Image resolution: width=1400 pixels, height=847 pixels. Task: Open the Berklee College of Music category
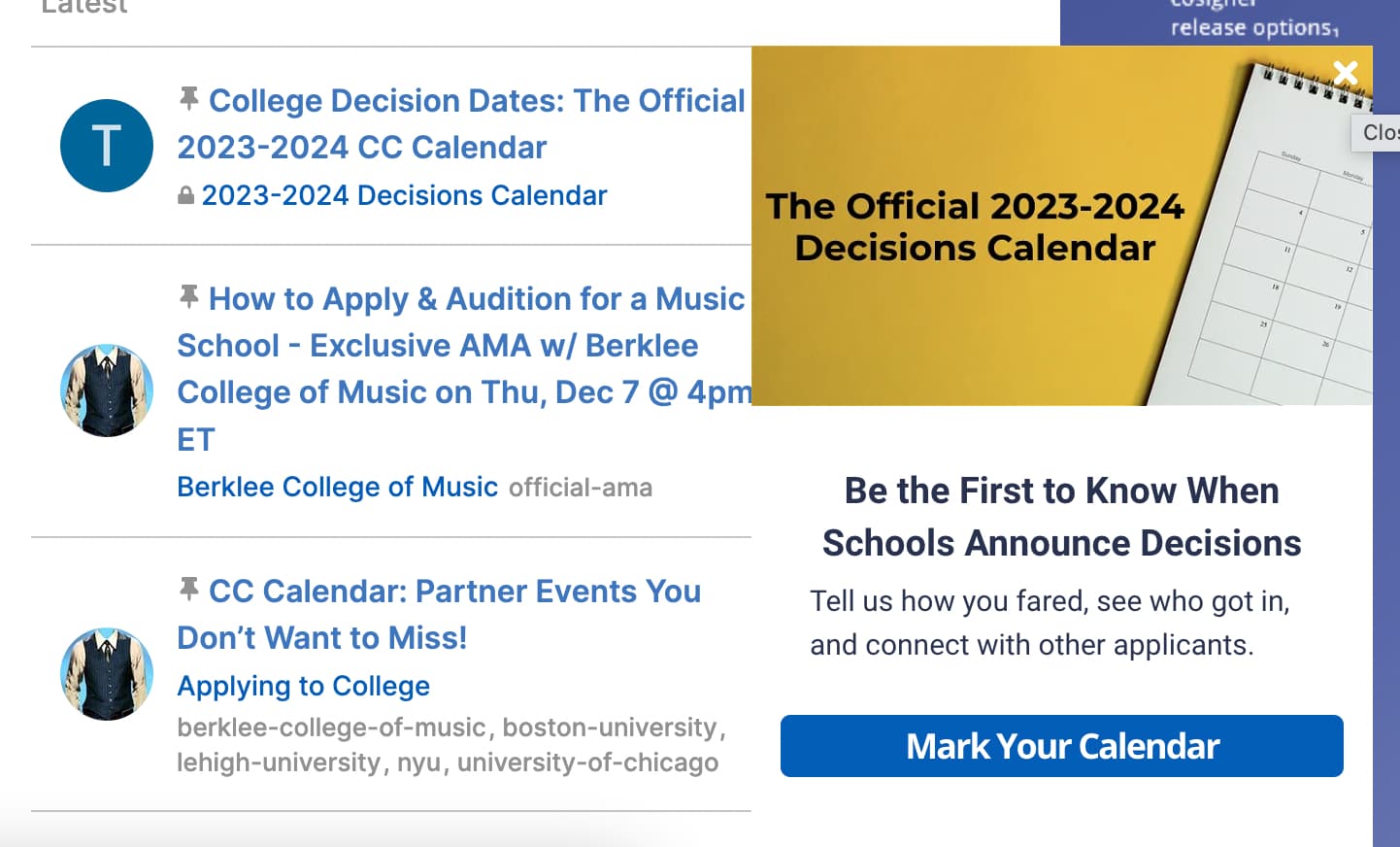point(337,487)
